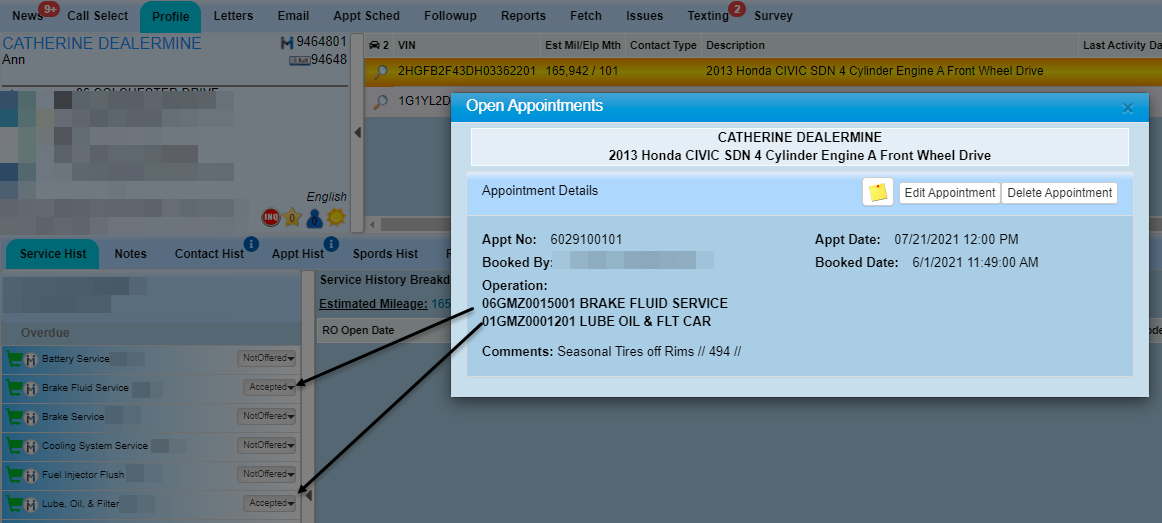The image size is (1162, 523).
Task: Open Cooling System Service status dropdown
Action: click(x=267, y=446)
